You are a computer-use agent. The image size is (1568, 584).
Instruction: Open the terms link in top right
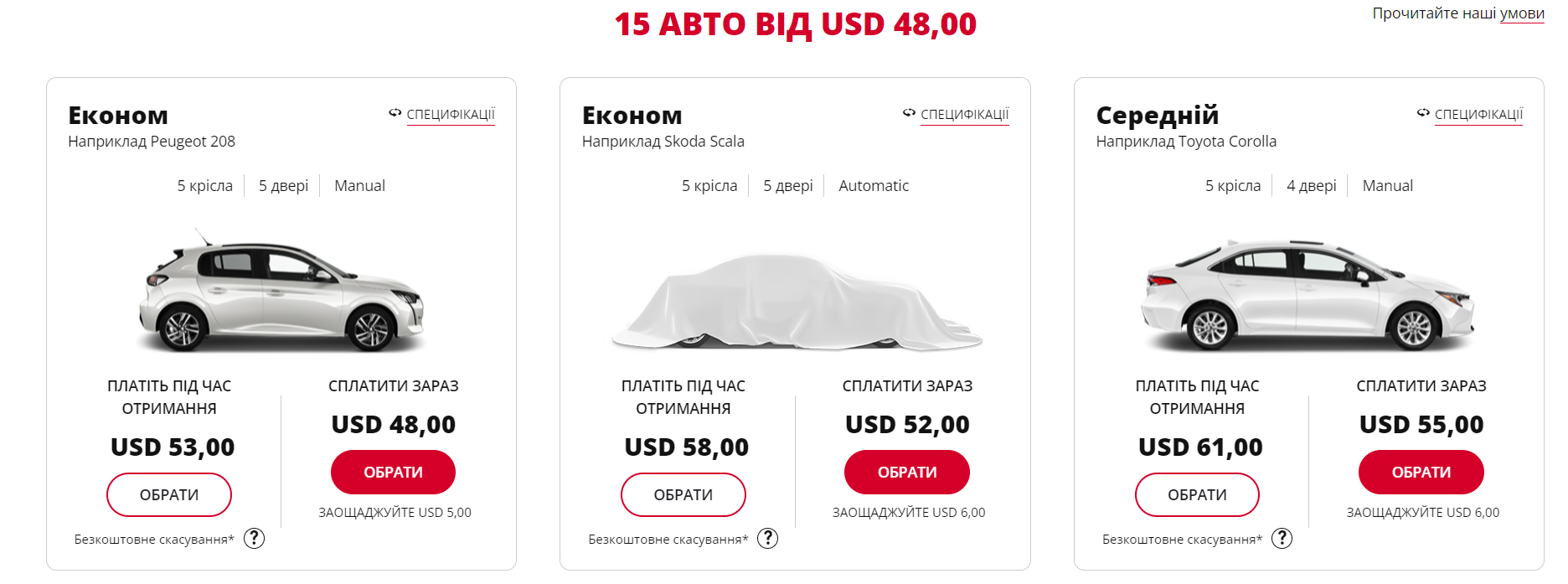point(1522,13)
